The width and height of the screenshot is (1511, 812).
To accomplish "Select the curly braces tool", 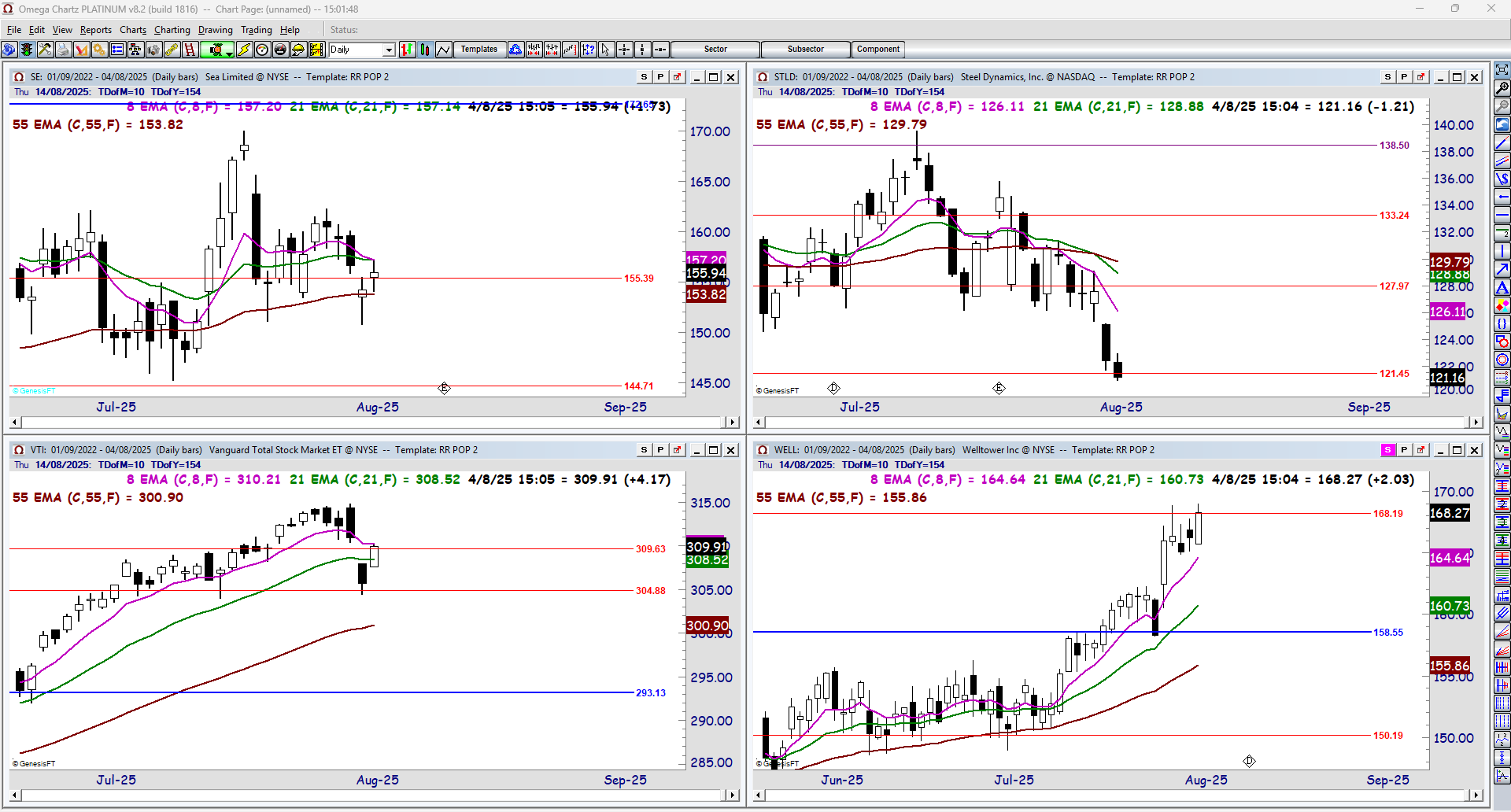I will click(x=1502, y=324).
